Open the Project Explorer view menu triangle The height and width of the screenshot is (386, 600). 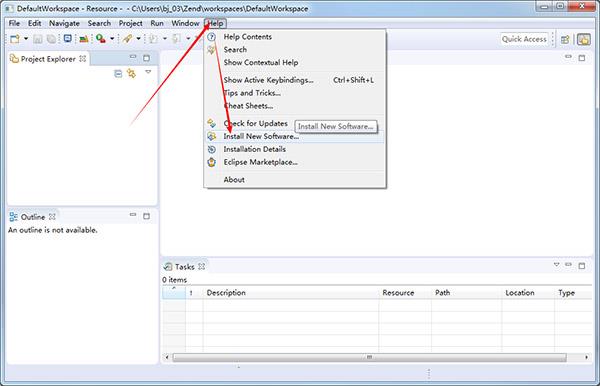tap(148, 72)
